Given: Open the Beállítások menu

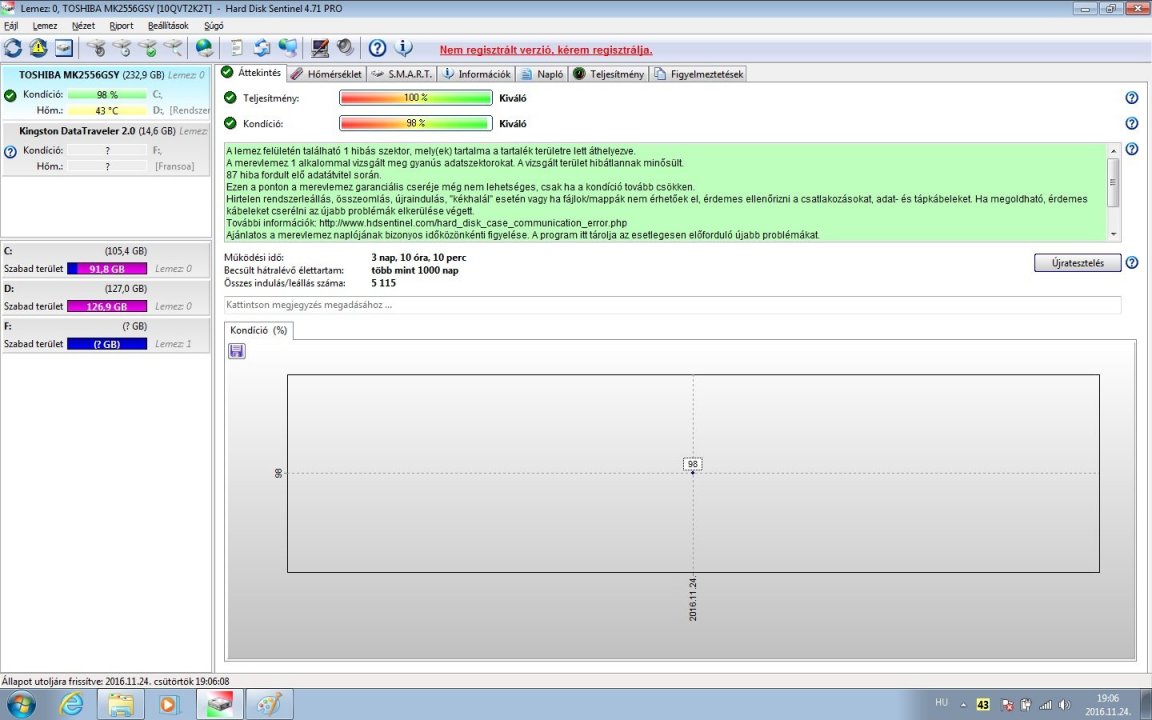Looking at the screenshot, I should coord(168,26).
